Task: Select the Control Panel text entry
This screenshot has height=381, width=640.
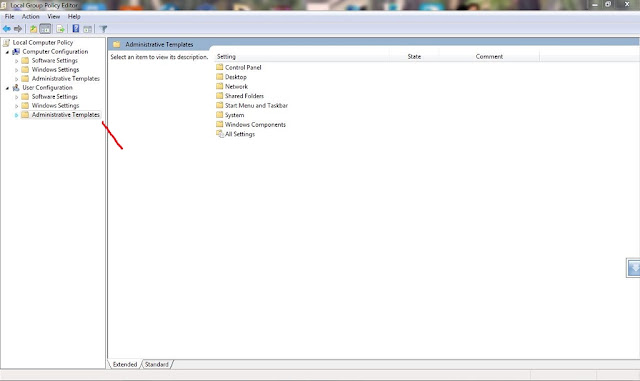Action: [x=243, y=67]
